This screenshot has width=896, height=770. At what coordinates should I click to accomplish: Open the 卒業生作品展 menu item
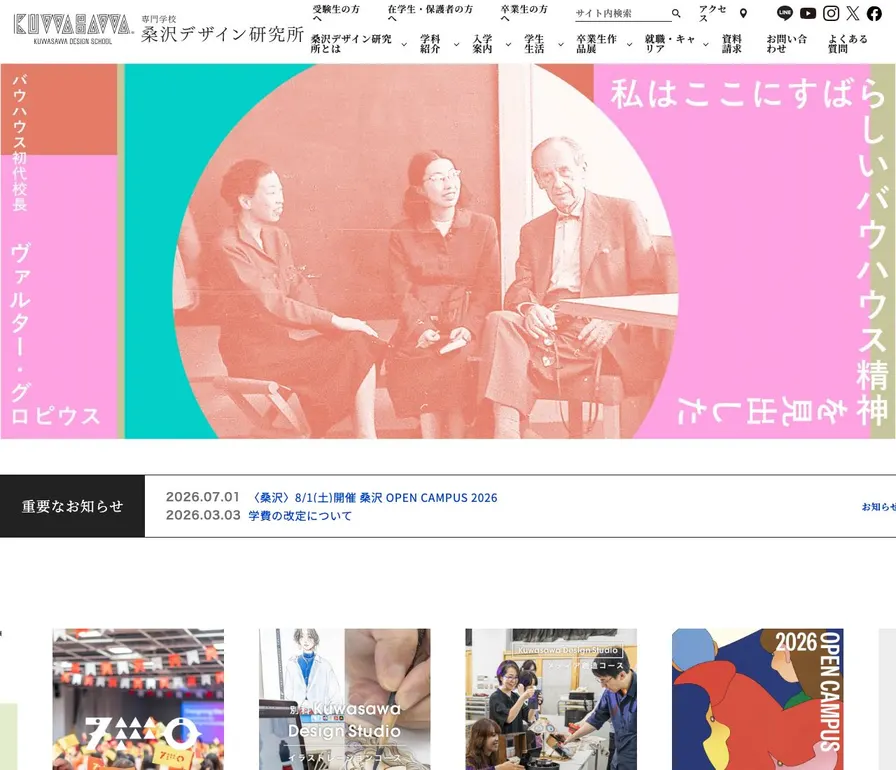pos(596,44)
